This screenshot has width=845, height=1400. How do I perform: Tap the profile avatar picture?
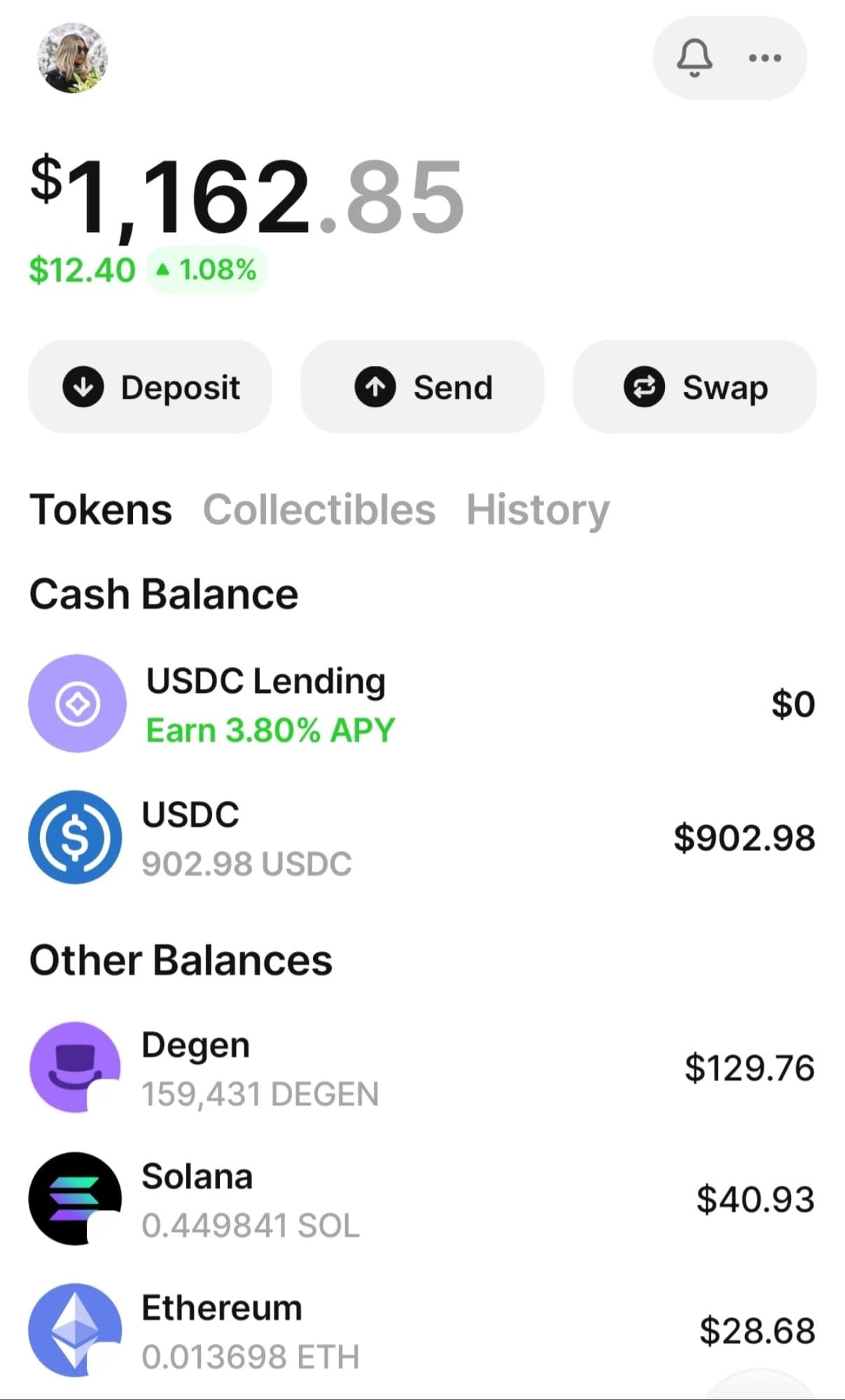(x=72, y=58)
